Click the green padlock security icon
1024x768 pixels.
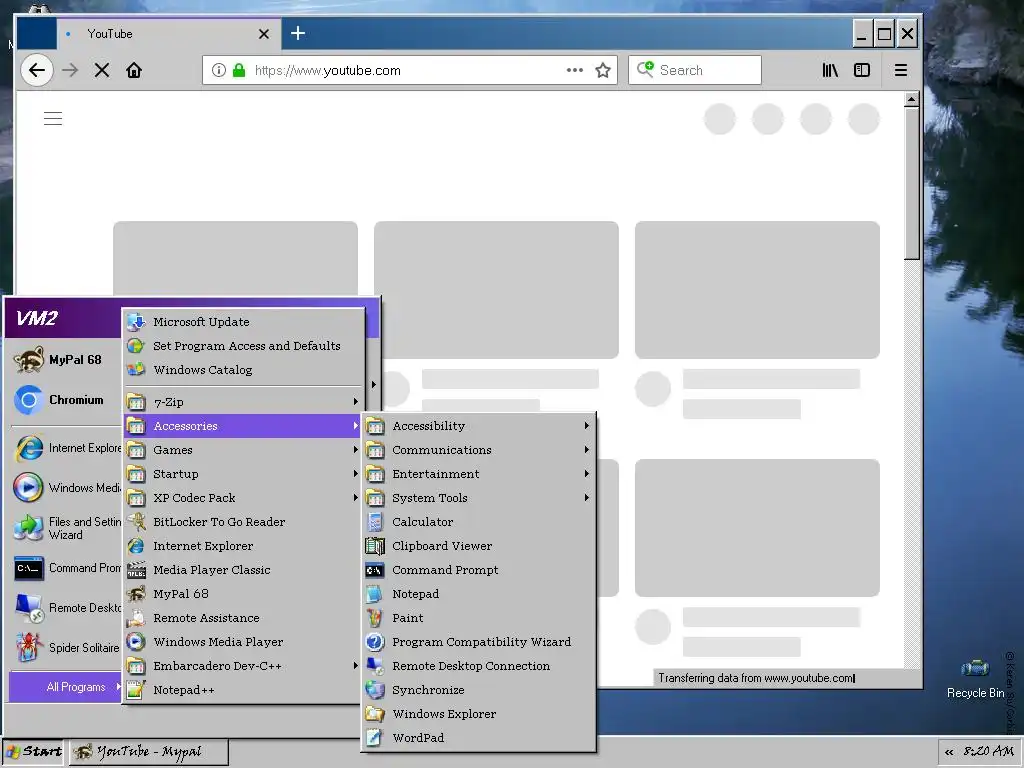click(x=239, y=70)
